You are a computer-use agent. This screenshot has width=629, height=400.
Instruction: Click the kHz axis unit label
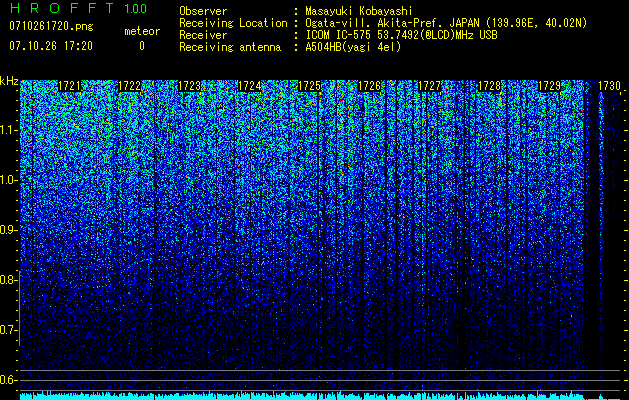(x=9, y=81)
